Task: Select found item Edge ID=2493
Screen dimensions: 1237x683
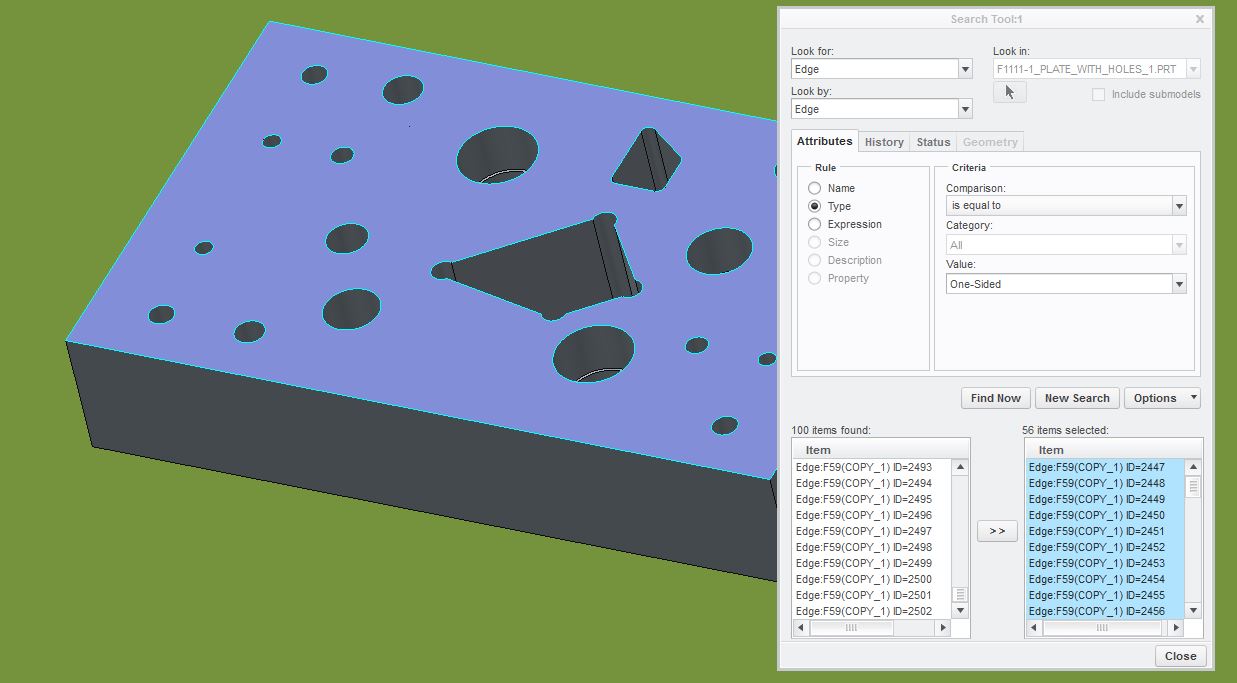Action: [872, 467]
